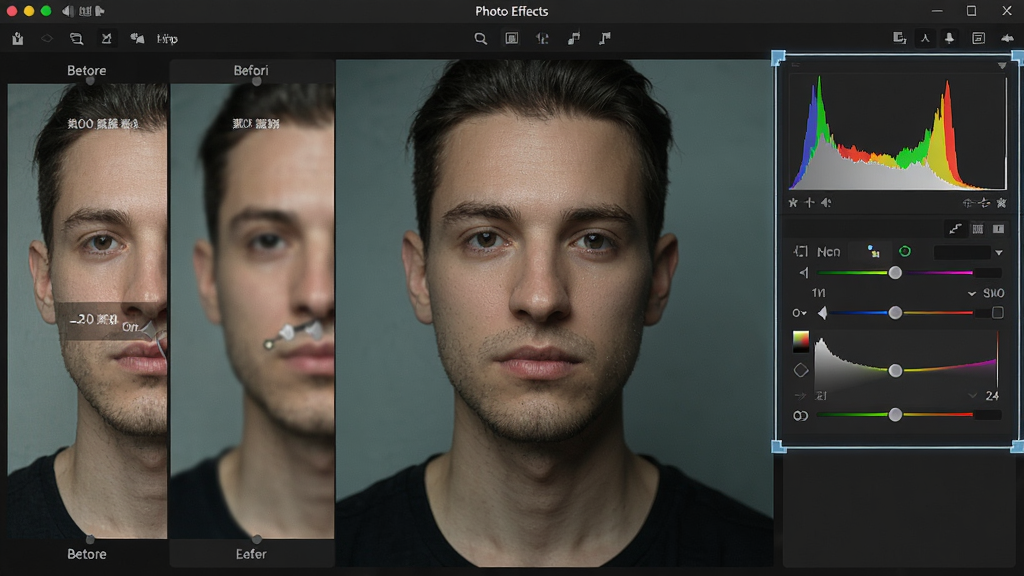Open the color swatch beside the tone curve

tap(801, 342)
